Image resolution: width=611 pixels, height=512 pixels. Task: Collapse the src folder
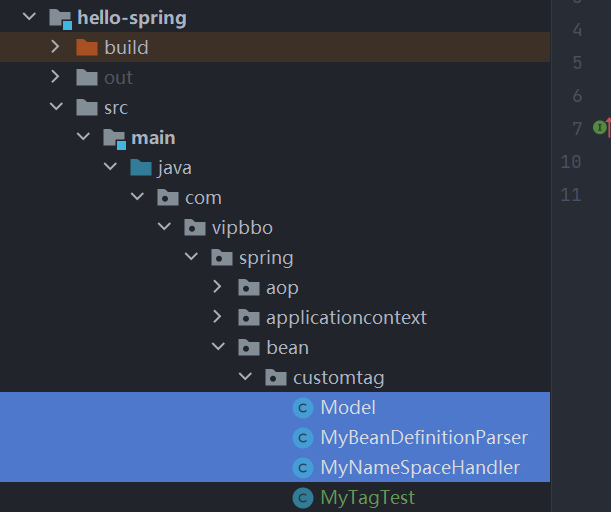point(56,108)
